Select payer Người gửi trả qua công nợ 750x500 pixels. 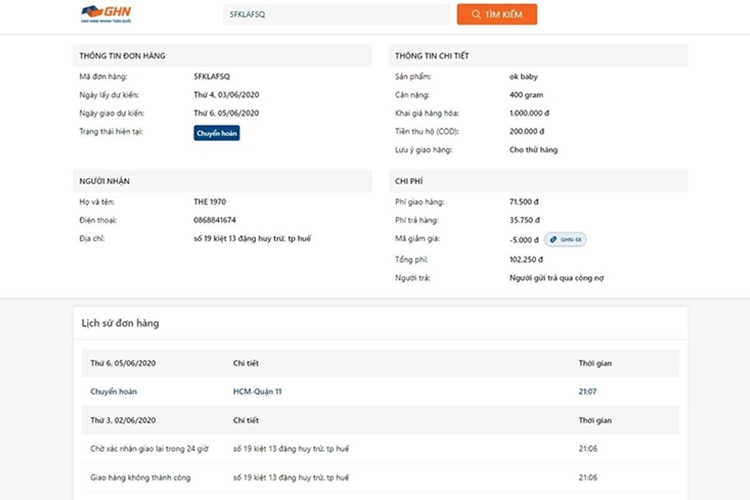pos(556,278)
